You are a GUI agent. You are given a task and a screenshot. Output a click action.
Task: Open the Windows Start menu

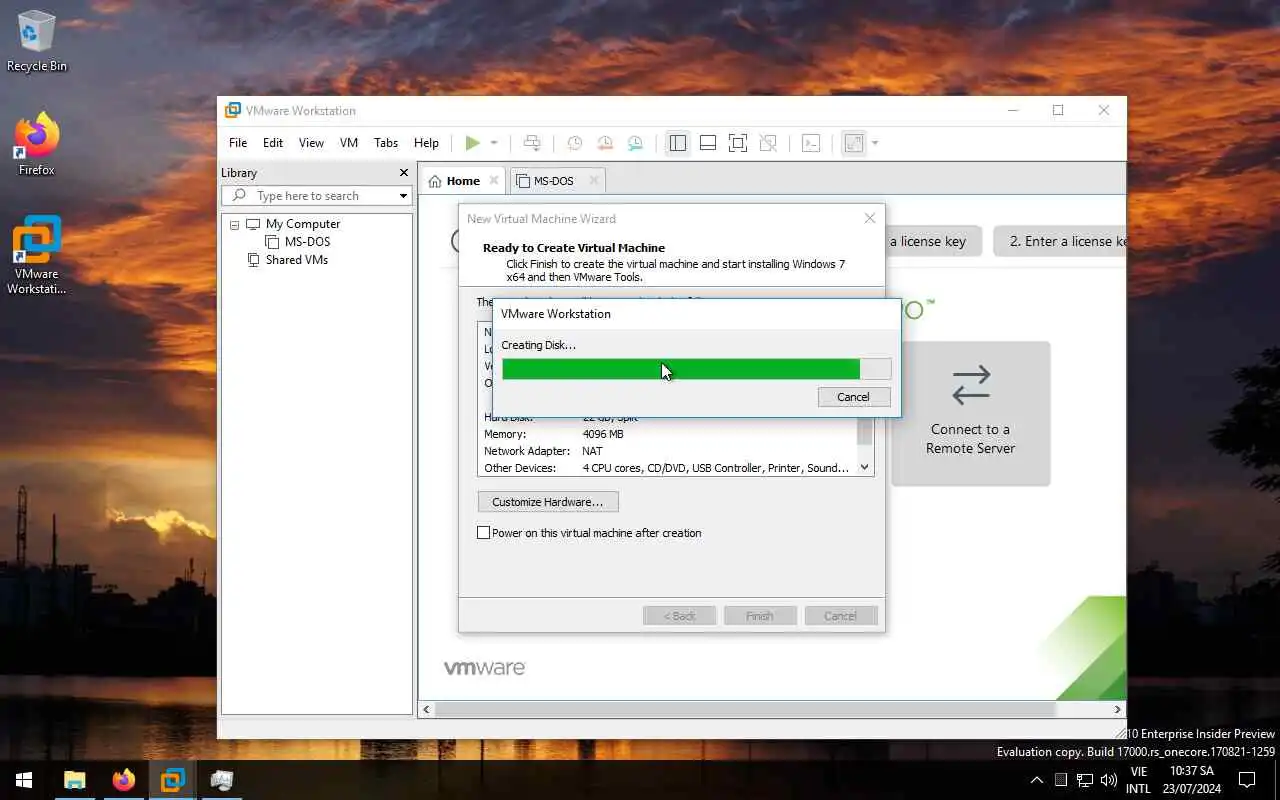(x=24, y=780)
